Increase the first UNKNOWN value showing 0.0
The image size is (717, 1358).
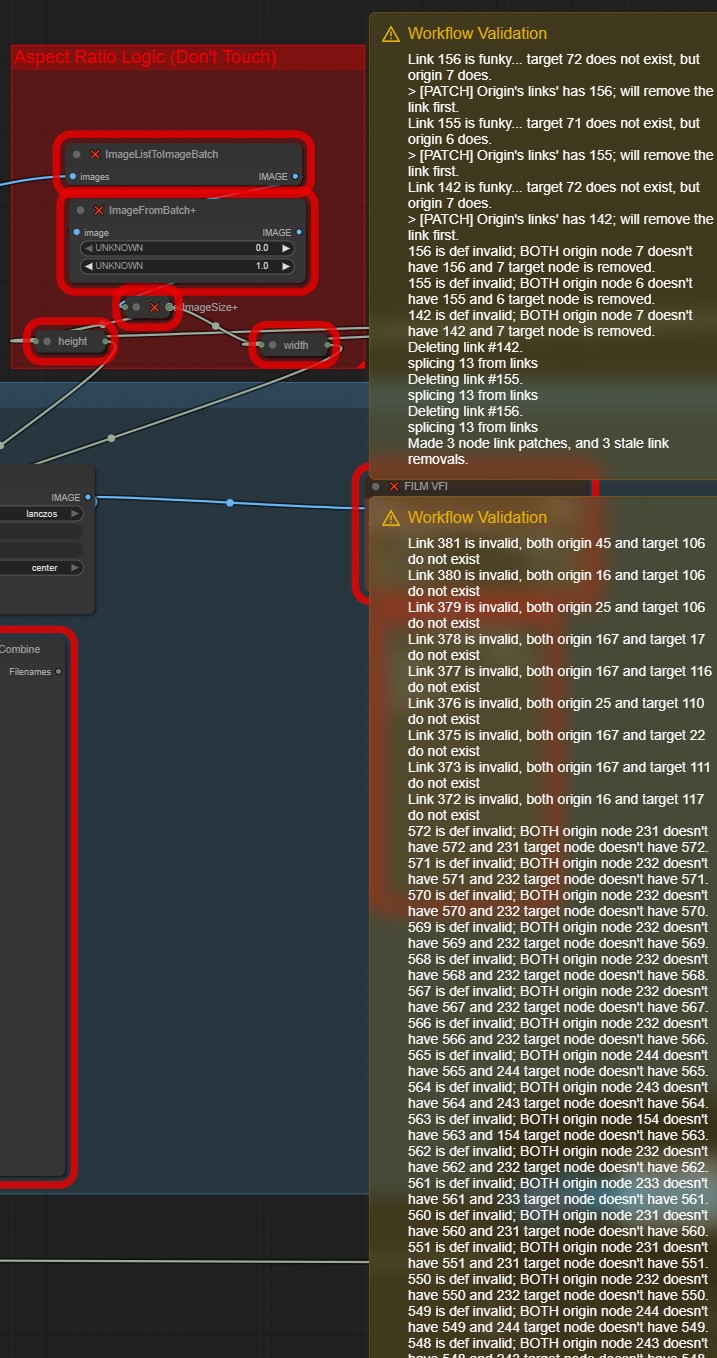tap(286, 248)
